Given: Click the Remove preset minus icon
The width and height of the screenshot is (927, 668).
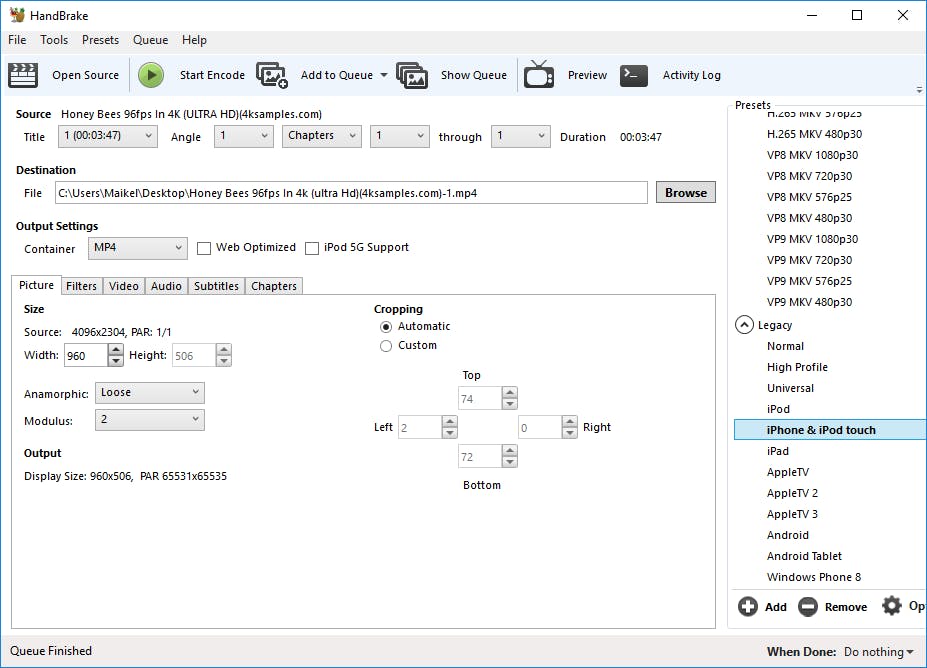Looking at the screenshot, I should point(808,607).
